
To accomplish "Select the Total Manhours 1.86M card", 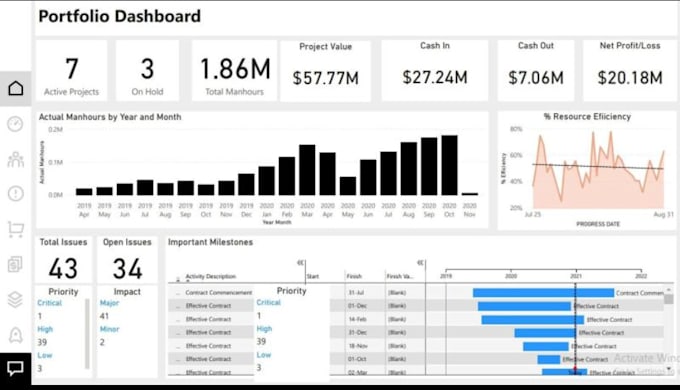I will click(x=235, y=71).
